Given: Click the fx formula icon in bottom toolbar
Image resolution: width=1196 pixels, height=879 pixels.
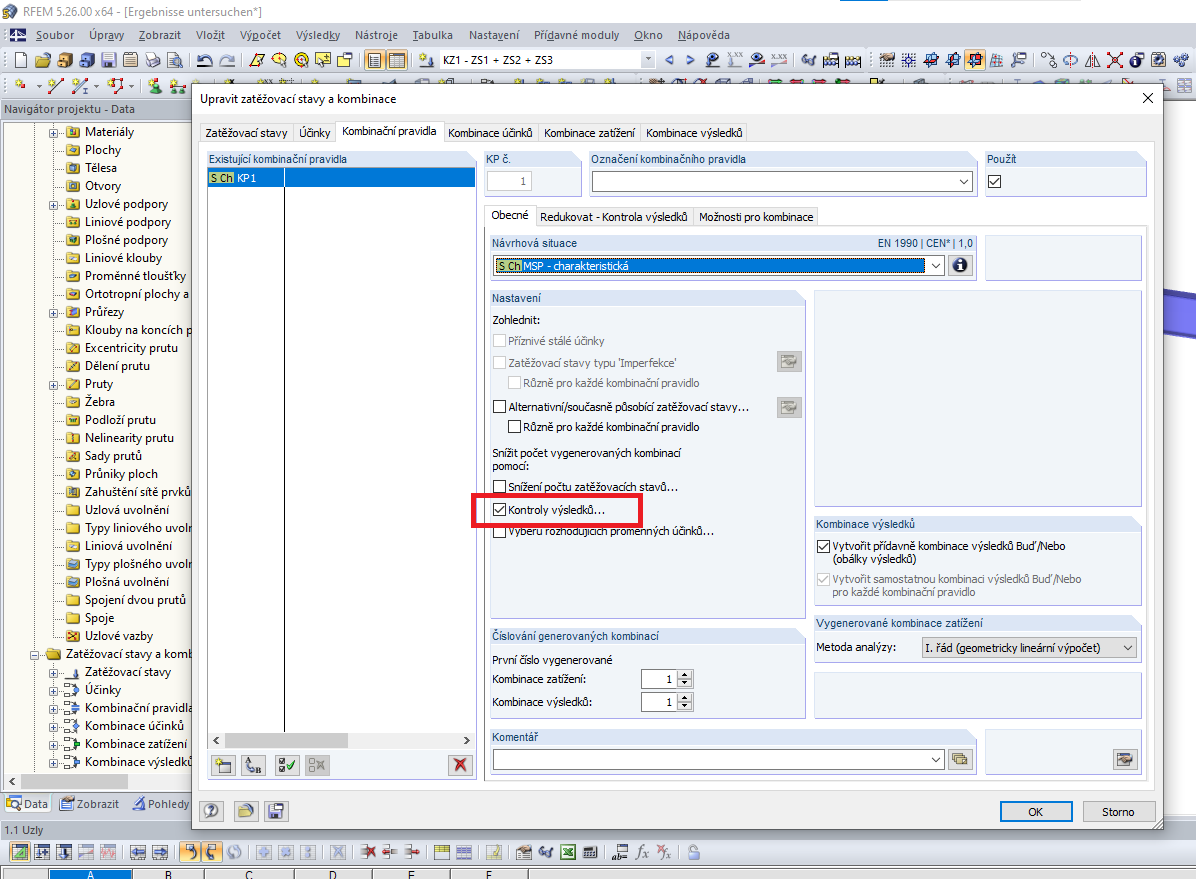Looking at the screenshot, I should coord(642,852).
